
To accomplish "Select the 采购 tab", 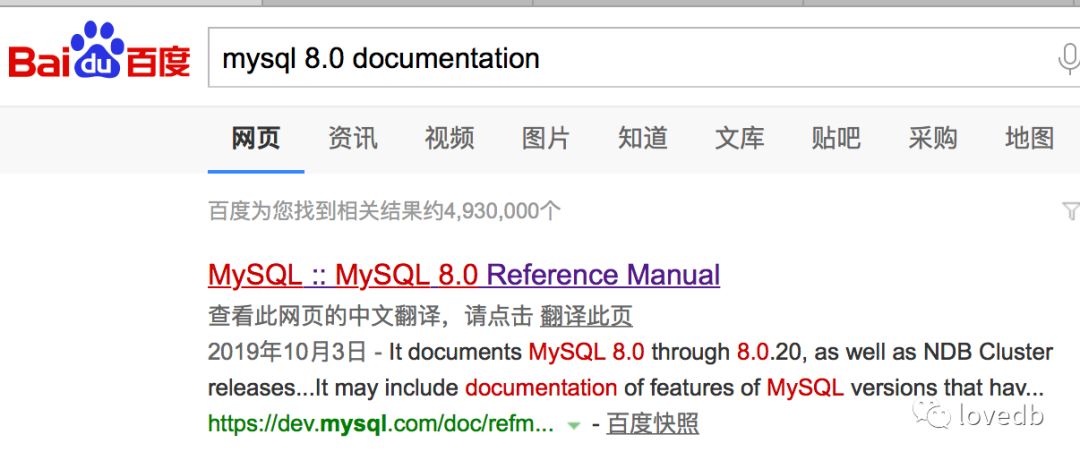I will click(933, 138).
